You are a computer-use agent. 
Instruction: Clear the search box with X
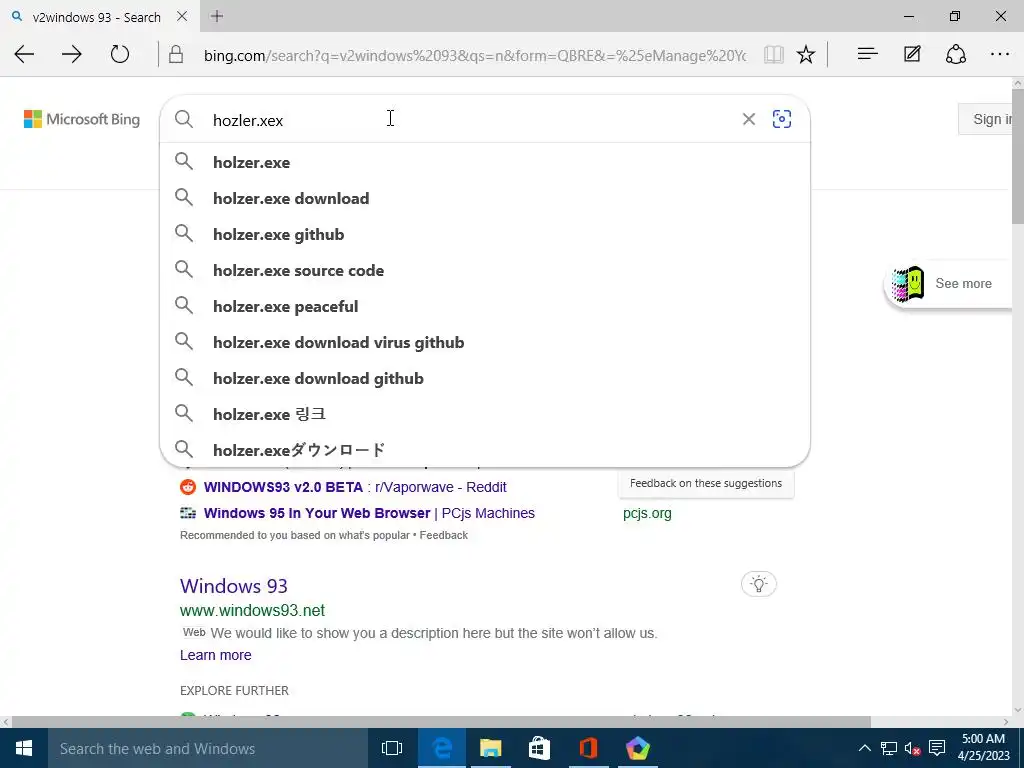pyautogui.click(x=749, y=119)
